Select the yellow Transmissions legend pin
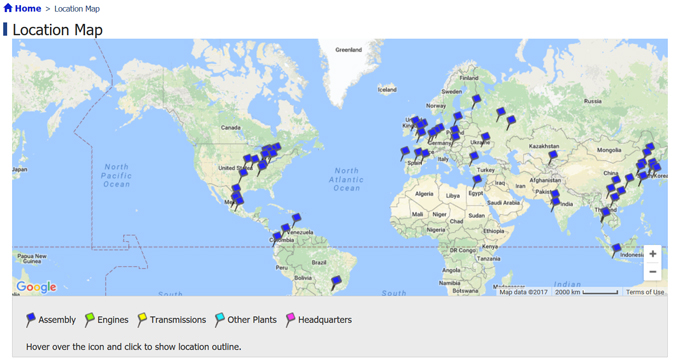The width and height of the screenshot is (674, 362). coord(142,320)
